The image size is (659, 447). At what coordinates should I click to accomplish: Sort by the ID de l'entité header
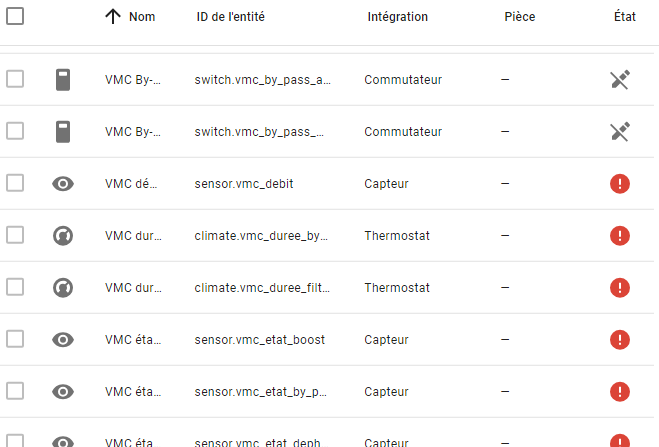coord(235,17)
